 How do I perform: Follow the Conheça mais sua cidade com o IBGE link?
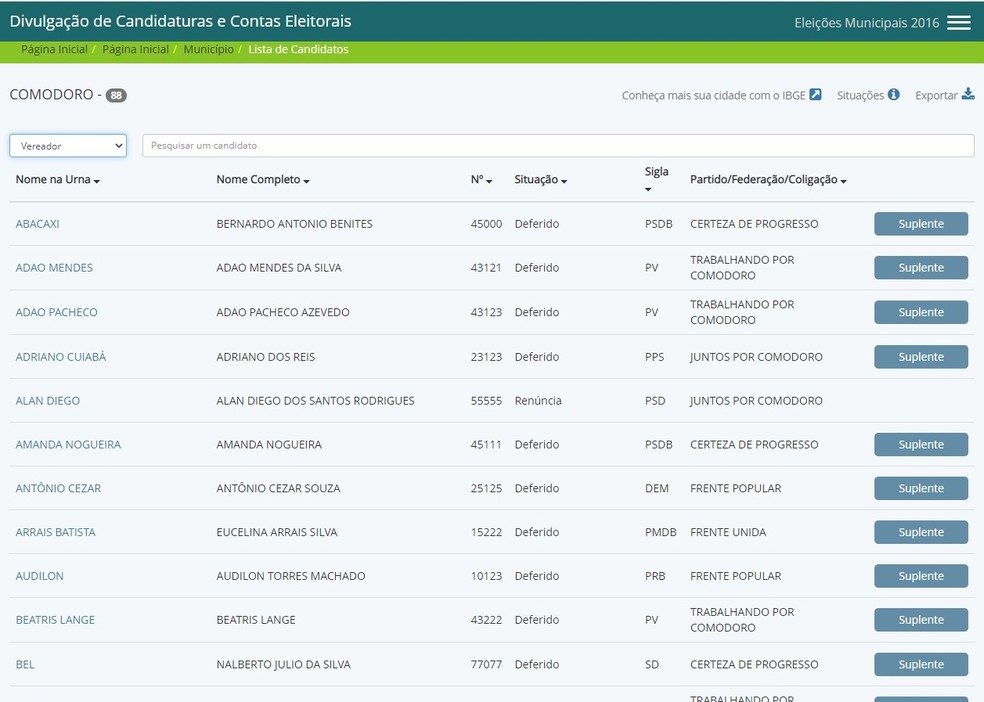pos(712,94)
